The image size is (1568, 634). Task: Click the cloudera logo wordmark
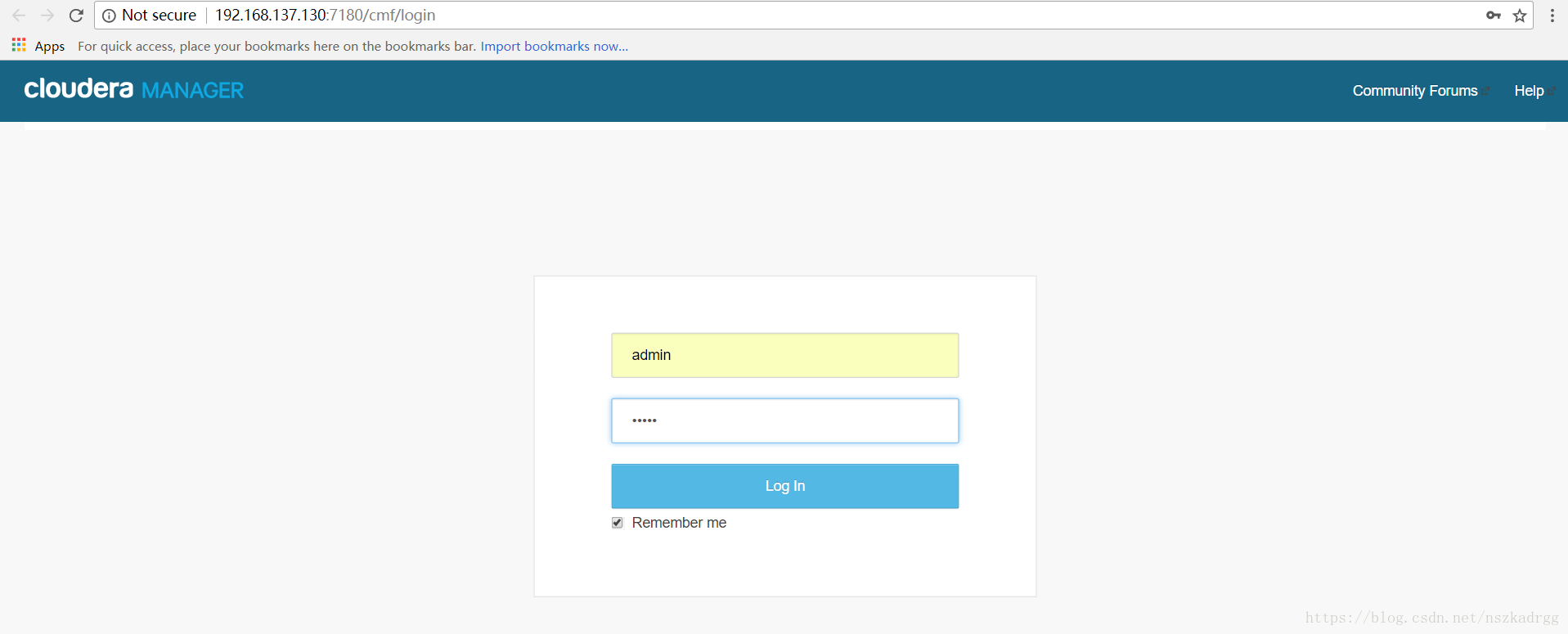(x=79, y=88)
